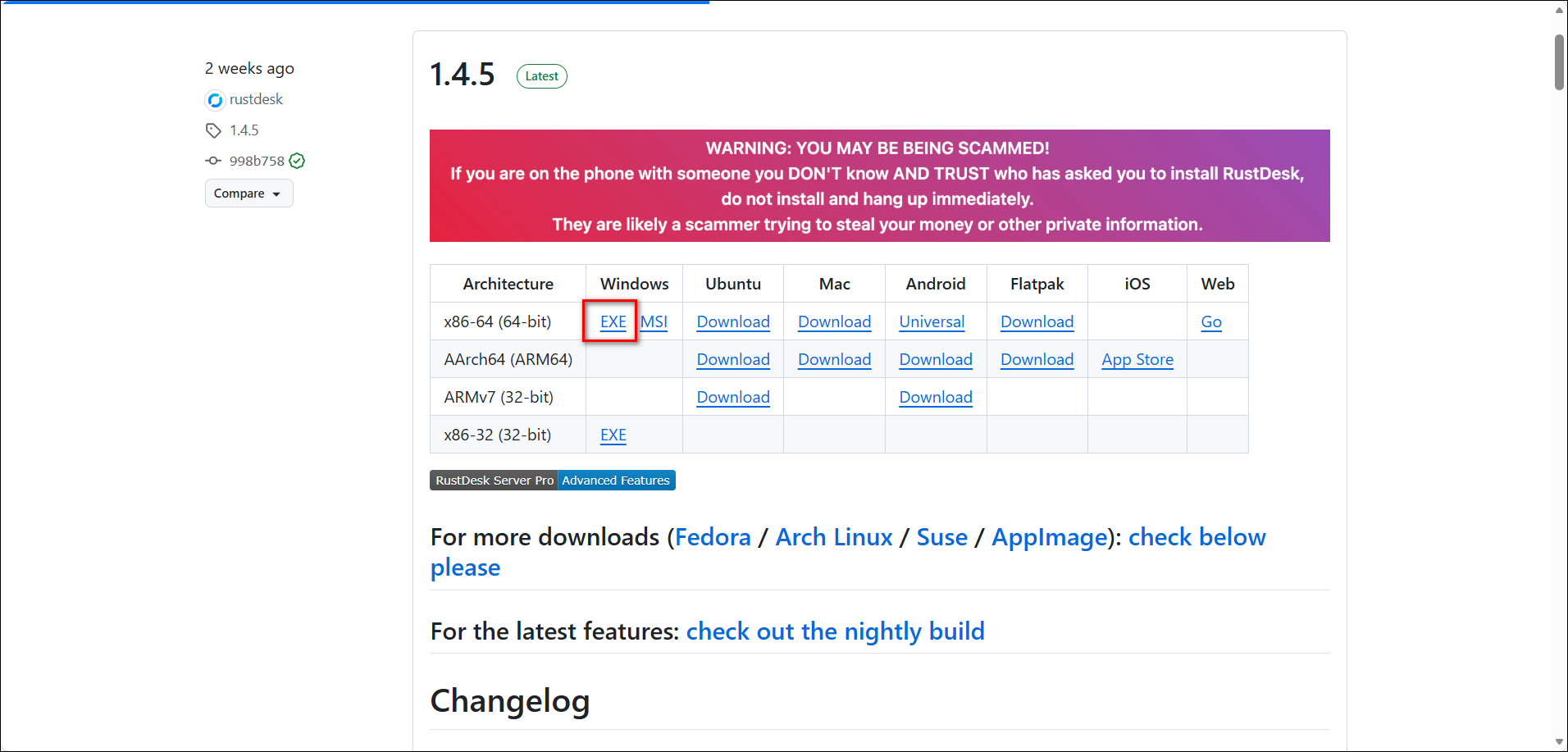Open the nightly build link

point(835,631)
